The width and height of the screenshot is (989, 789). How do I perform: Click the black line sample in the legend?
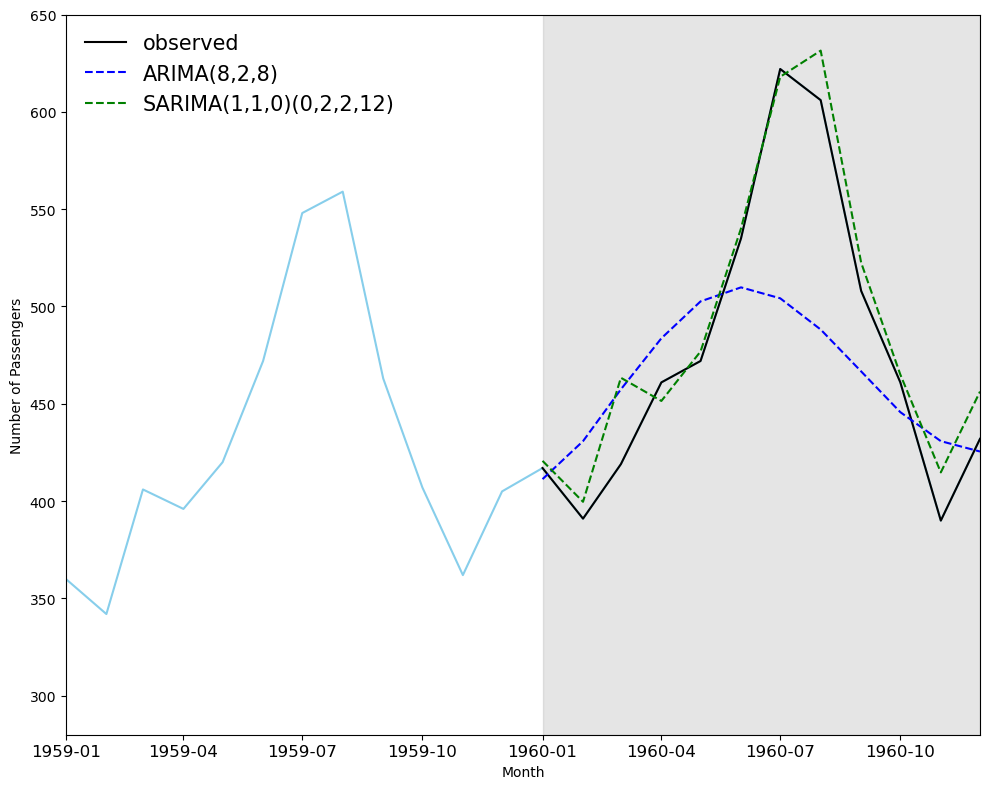tap(105, 43)
